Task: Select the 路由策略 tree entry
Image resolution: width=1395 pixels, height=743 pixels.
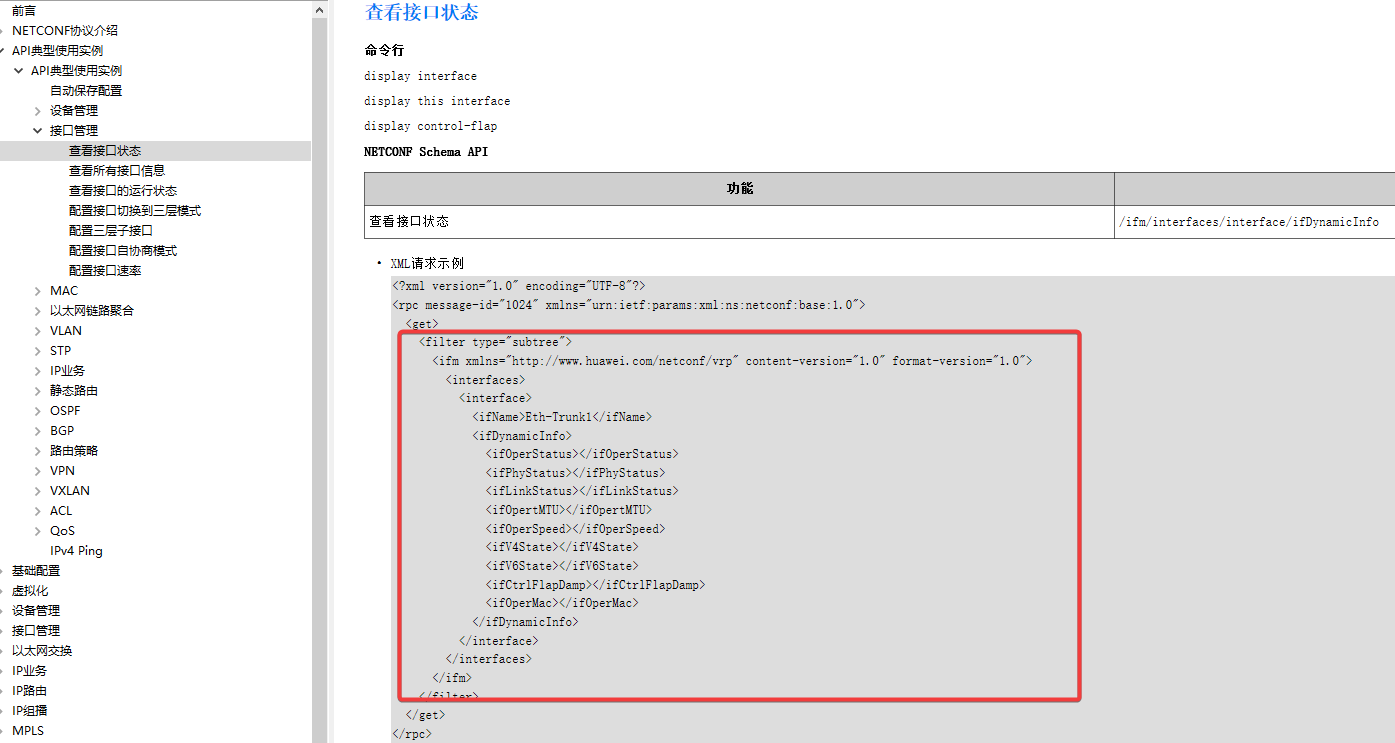Action: [x=74, y=451]
